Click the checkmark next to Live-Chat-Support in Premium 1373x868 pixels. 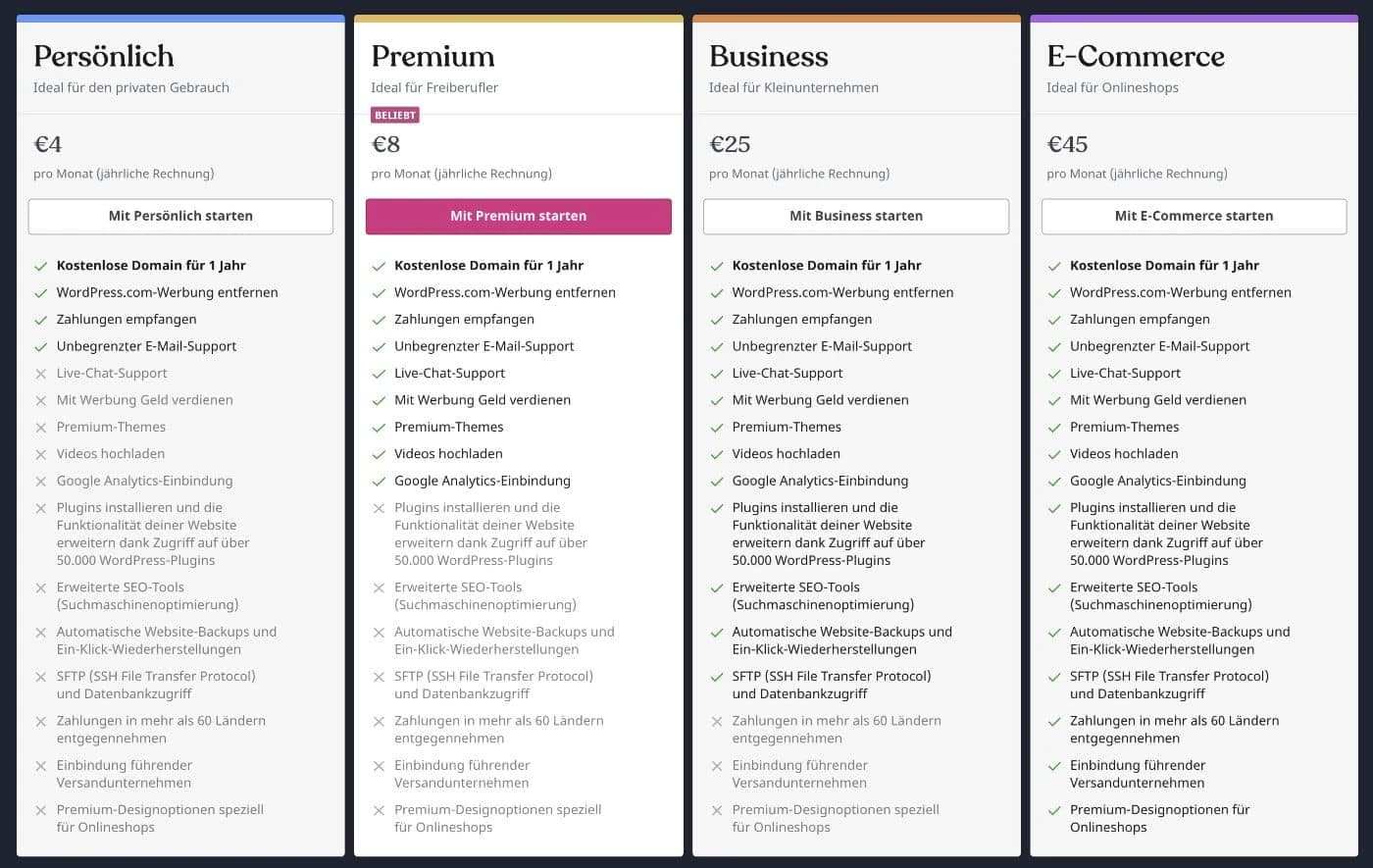379,373
